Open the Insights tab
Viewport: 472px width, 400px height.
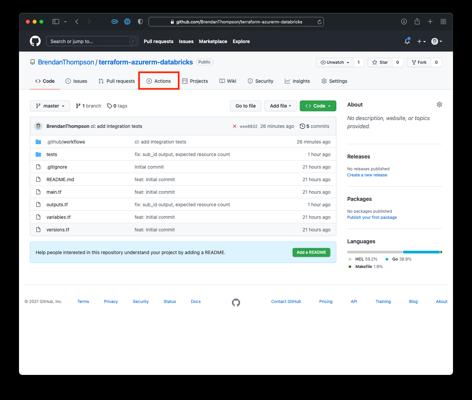coord(297,81)
